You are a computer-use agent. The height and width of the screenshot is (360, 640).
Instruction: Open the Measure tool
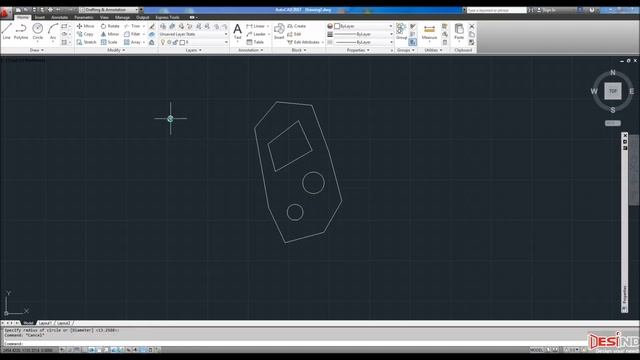(429, 32)
